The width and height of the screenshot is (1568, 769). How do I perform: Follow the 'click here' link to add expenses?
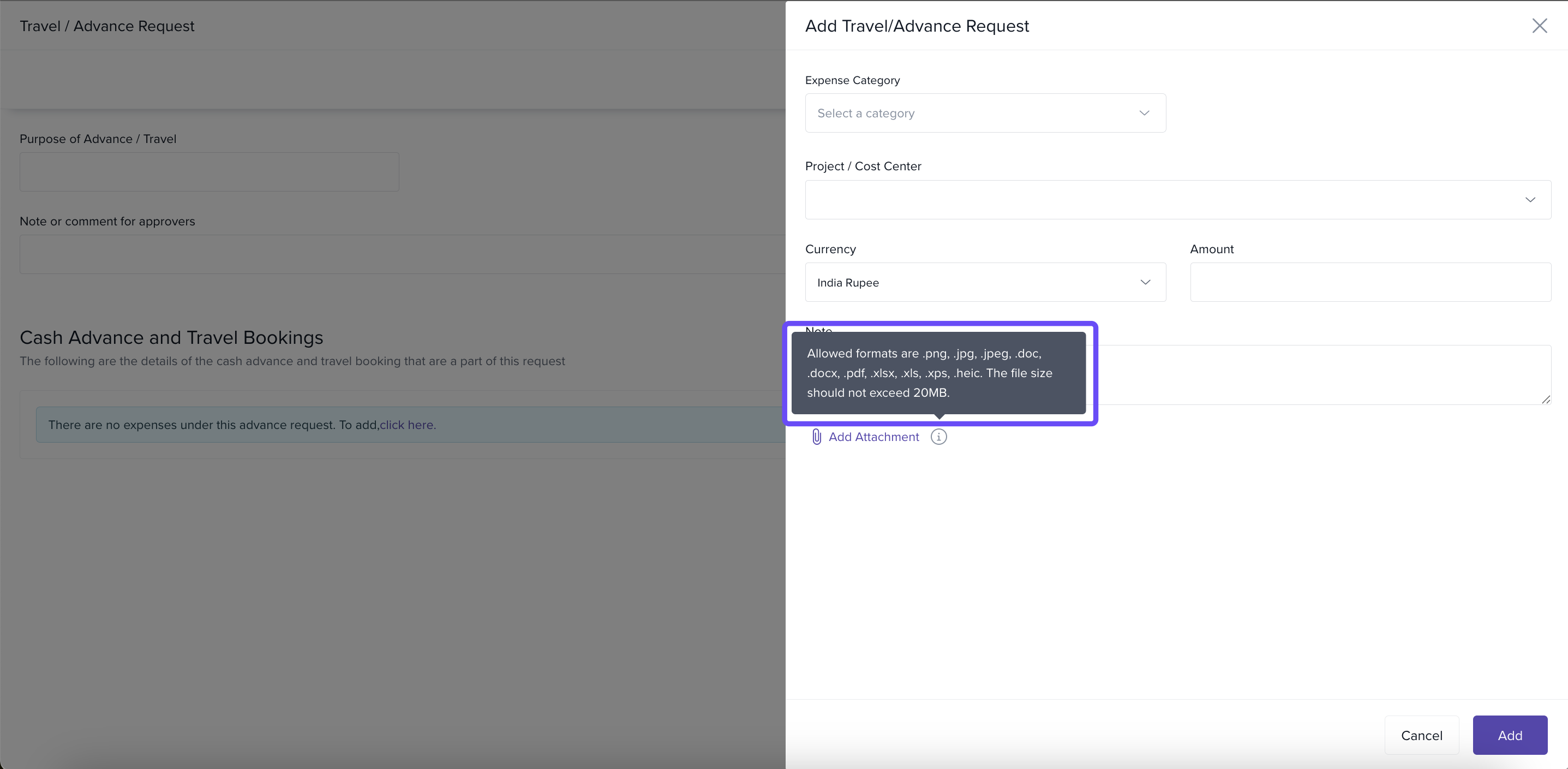(x=407, y=425)
